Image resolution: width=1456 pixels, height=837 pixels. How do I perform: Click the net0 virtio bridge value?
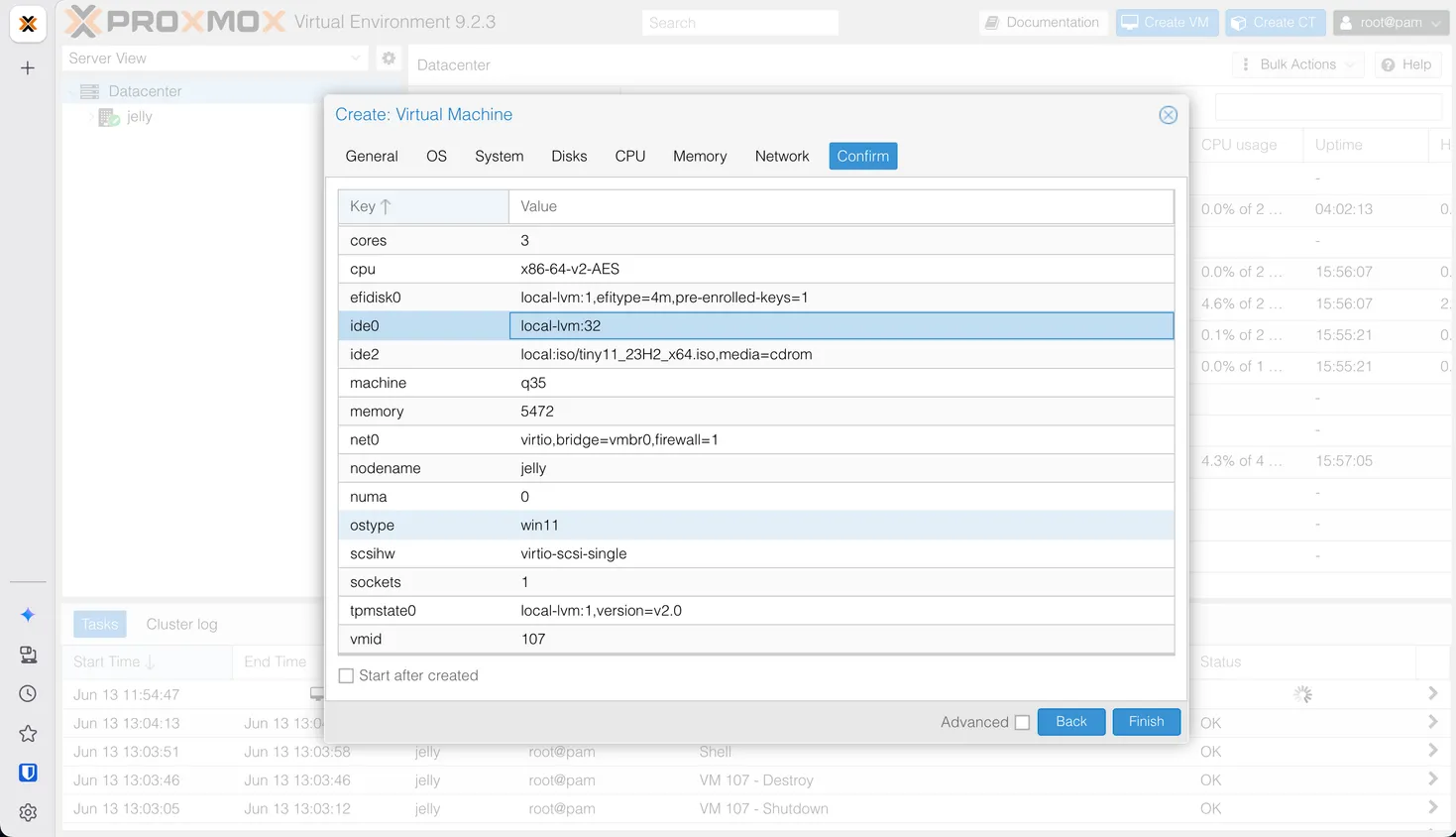tap(619, 439)
